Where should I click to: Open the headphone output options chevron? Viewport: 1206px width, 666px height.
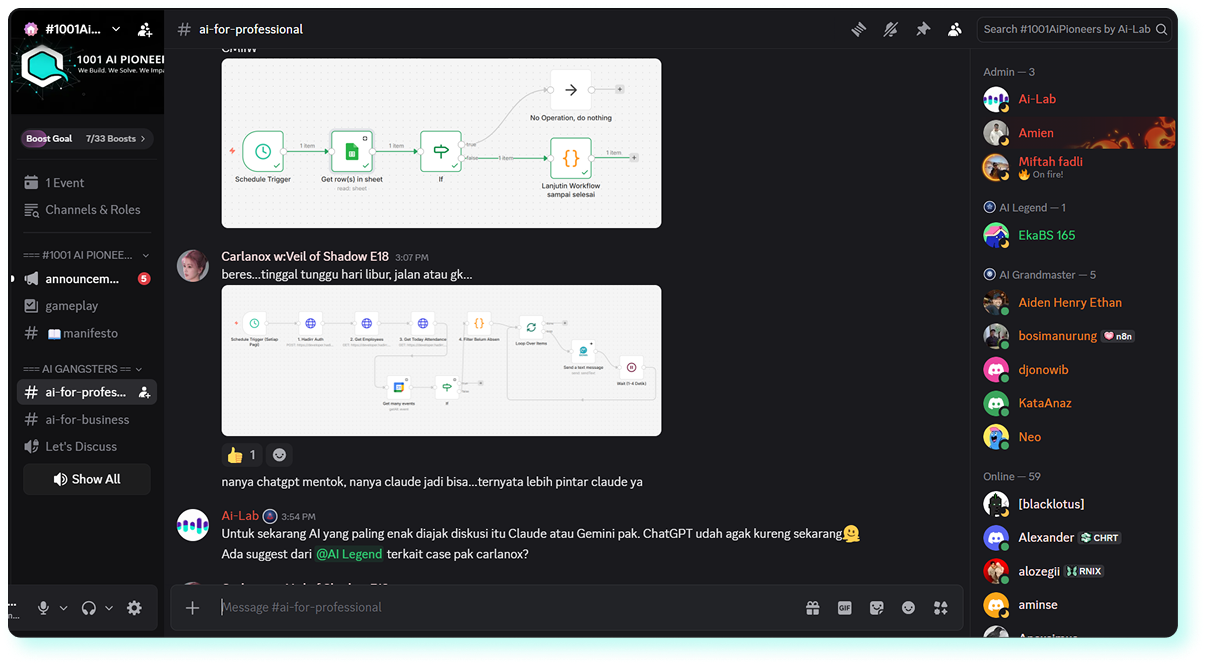click(x=109, y=608)
